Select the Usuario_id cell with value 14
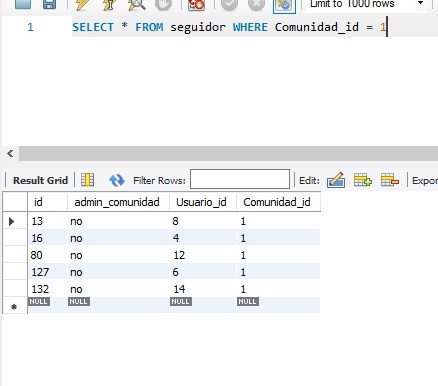This screenshot has width=438, height=386. (203, 289)
